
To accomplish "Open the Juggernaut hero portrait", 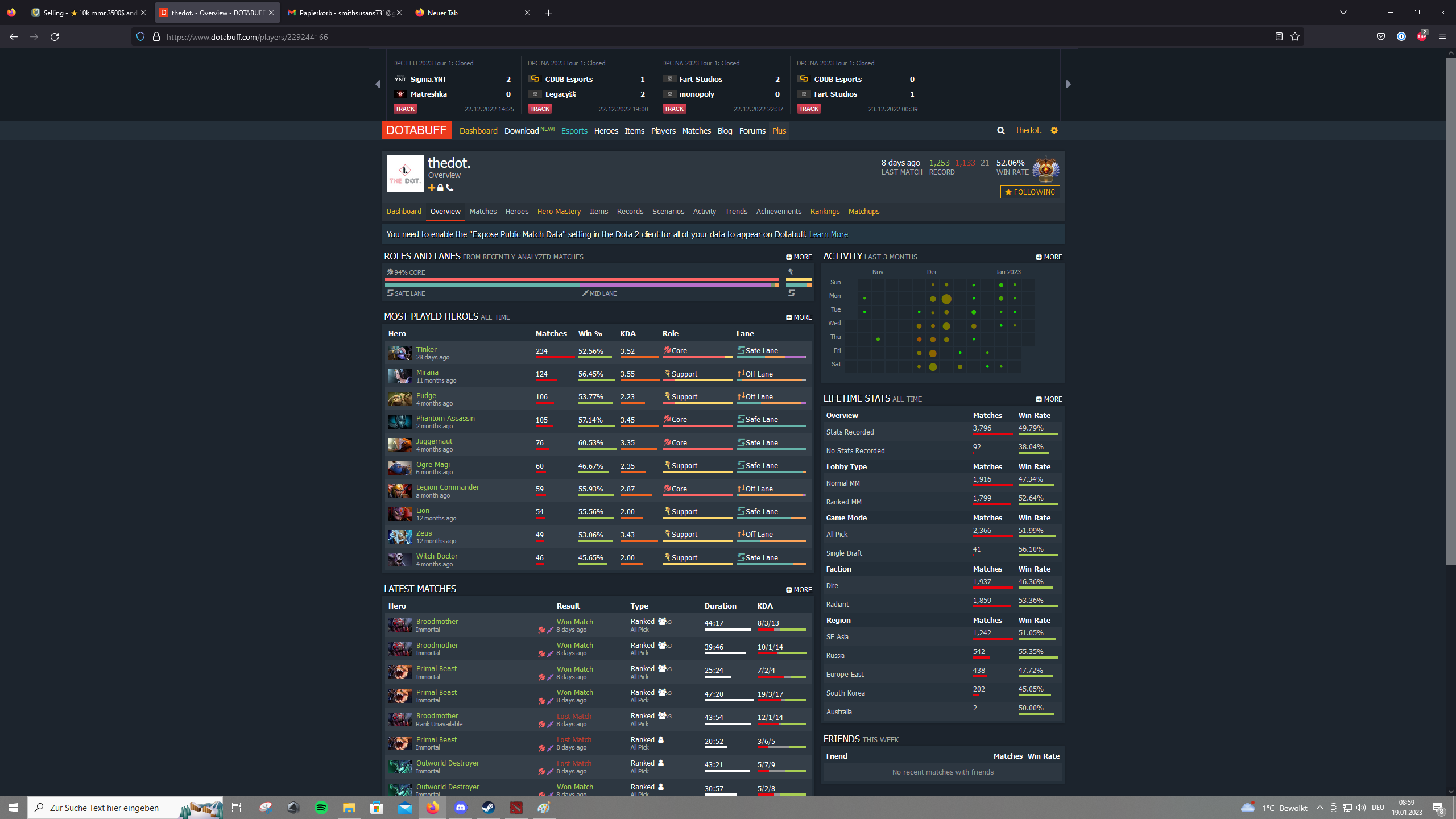I will click(400, 445).
